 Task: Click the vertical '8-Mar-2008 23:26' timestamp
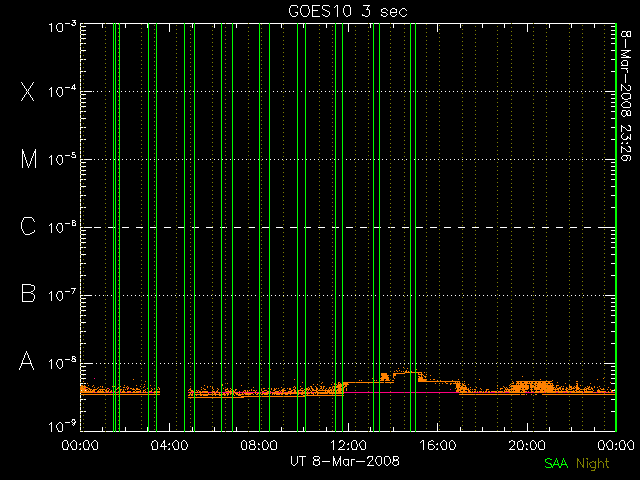click(626, 95)
